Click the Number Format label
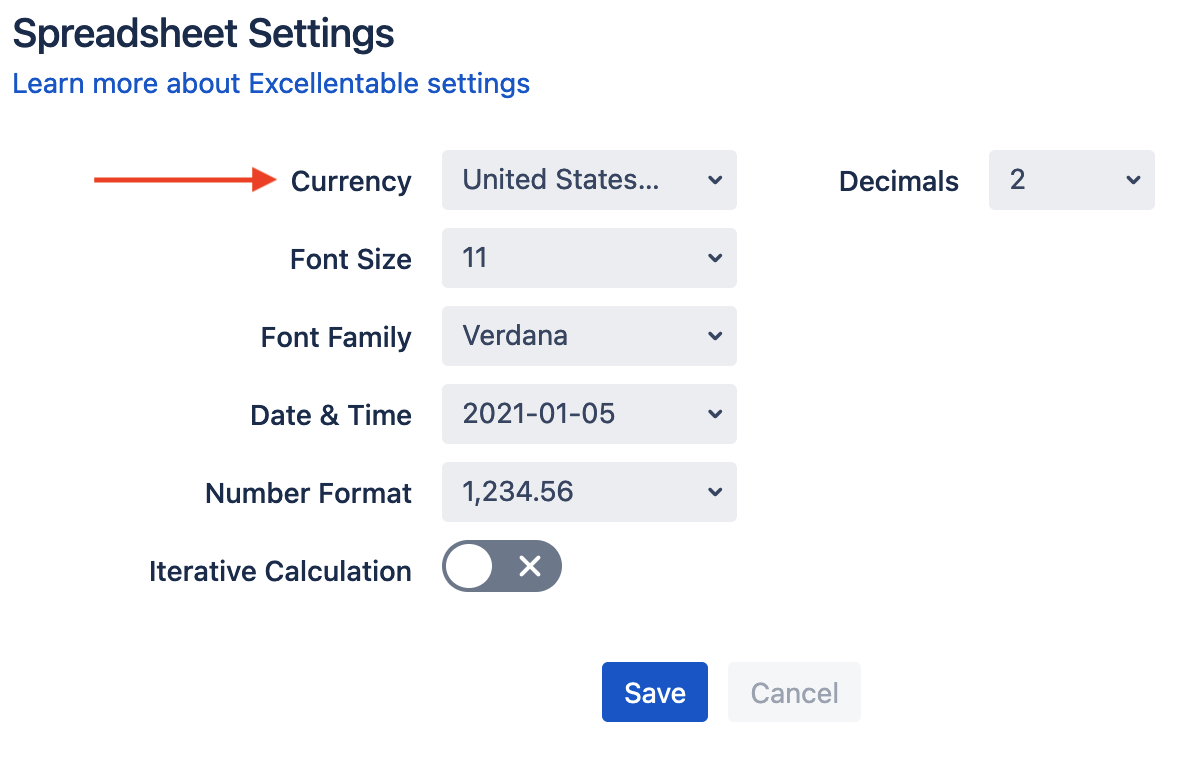The image size is (1200, 776). tap(309, 494)
